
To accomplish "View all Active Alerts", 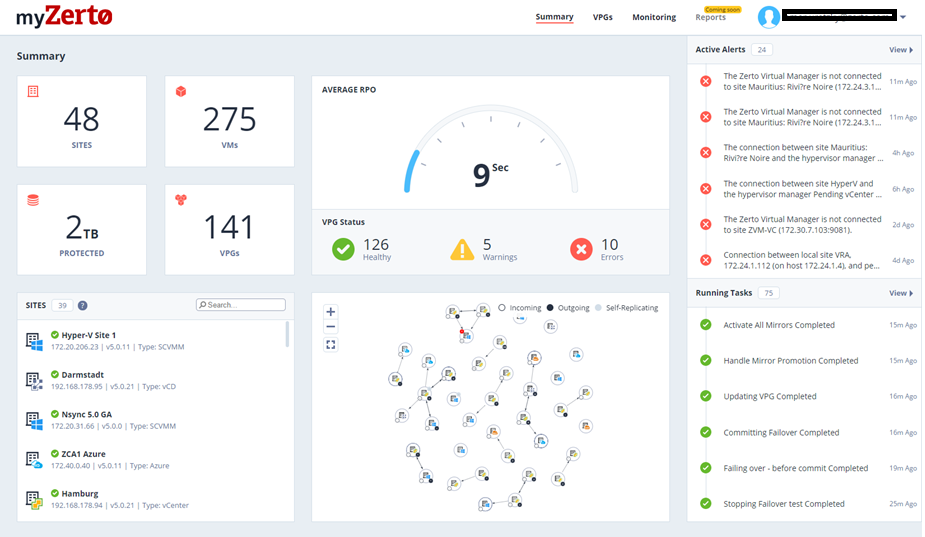I will (901, 50).
